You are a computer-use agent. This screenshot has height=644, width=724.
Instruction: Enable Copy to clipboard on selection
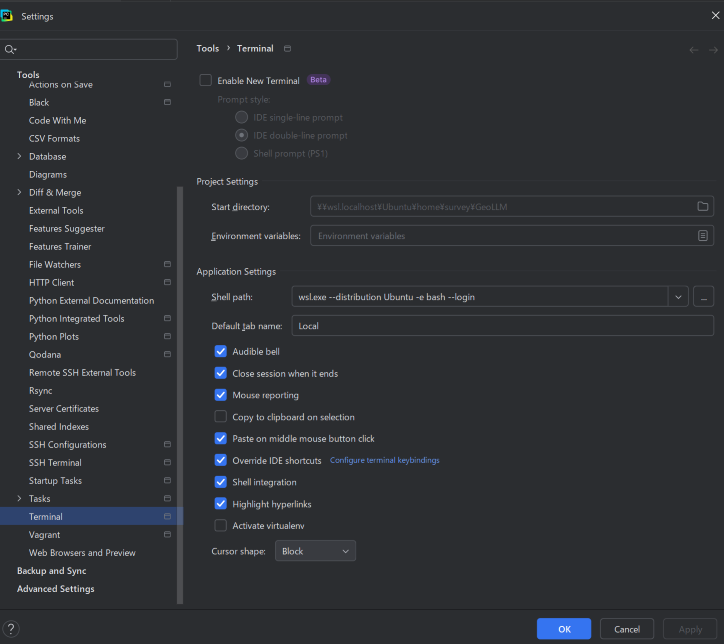pos(221,417)
